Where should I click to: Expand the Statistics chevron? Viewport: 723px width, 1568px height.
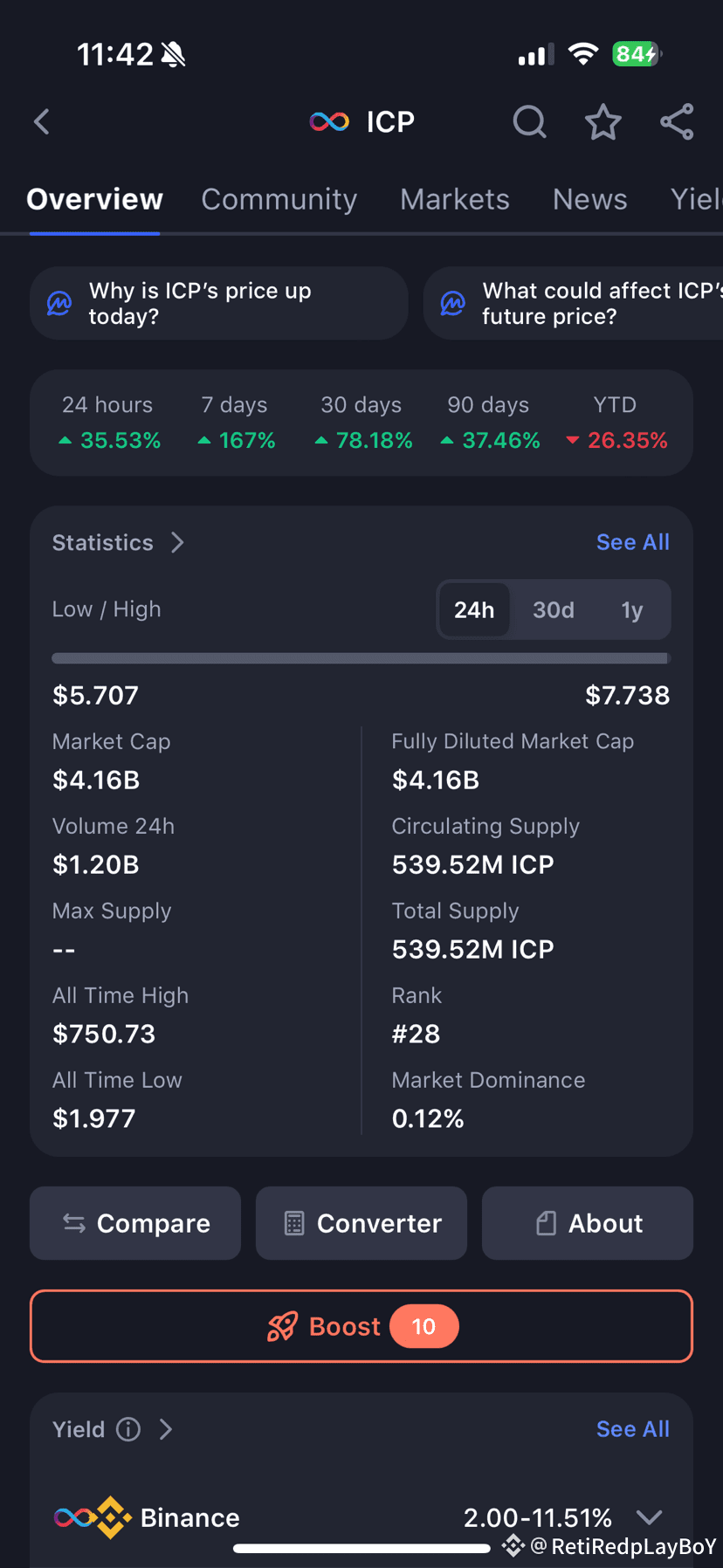pos(178,542)
